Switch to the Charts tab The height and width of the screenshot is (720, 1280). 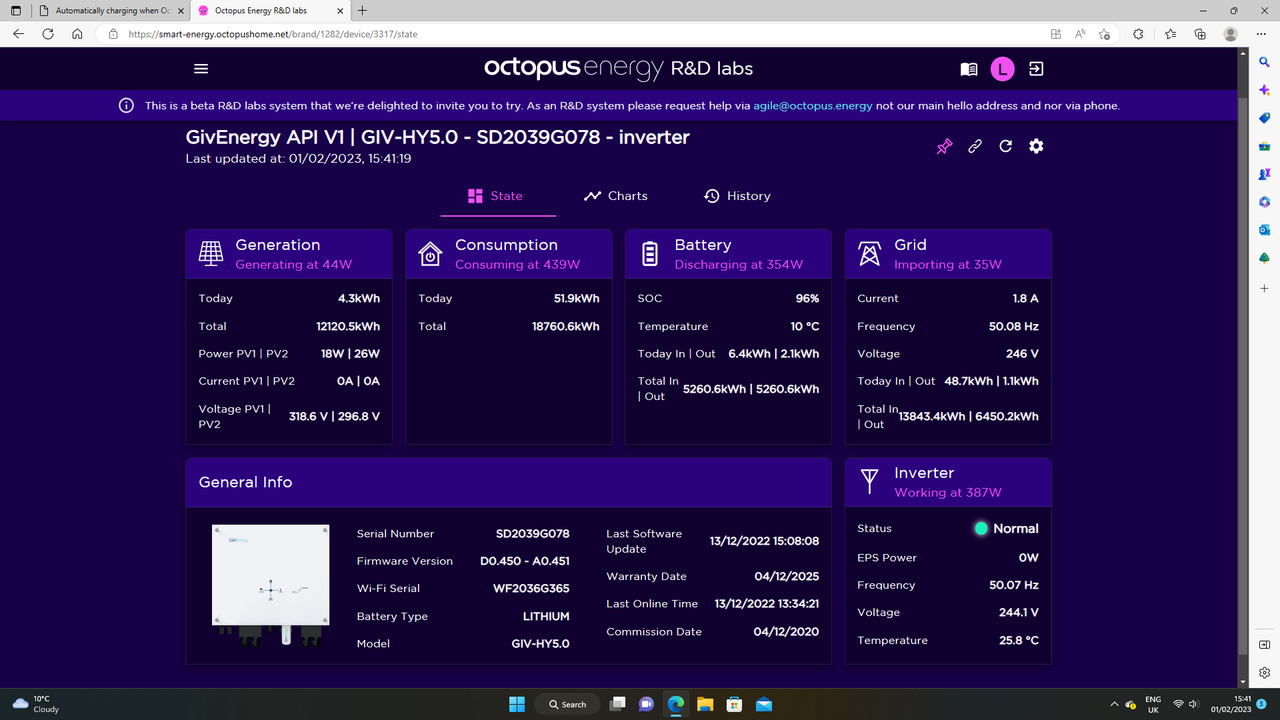(x=616, y=196)
